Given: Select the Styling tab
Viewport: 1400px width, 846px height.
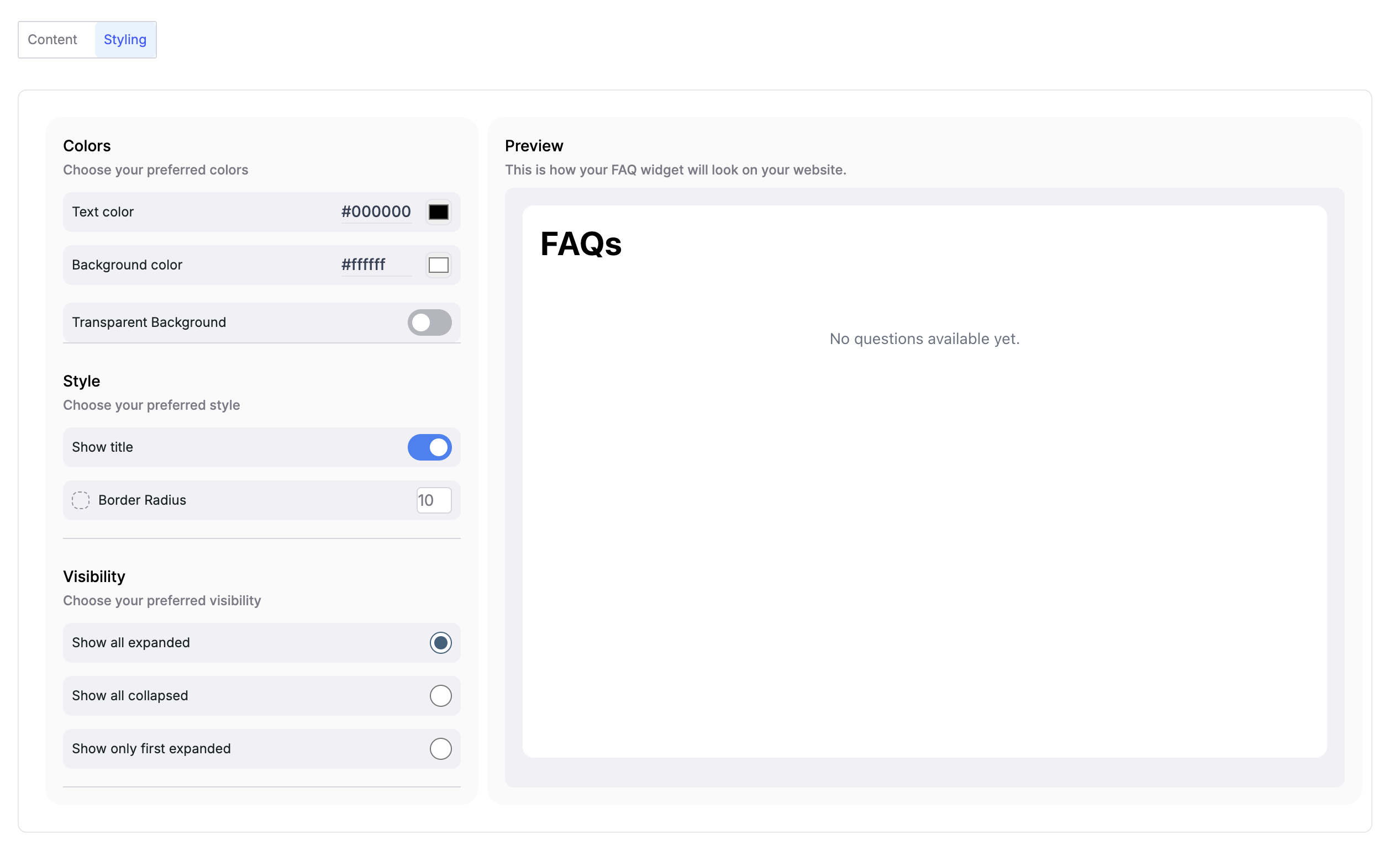Looking at the screenshot, I should point(126,40).
